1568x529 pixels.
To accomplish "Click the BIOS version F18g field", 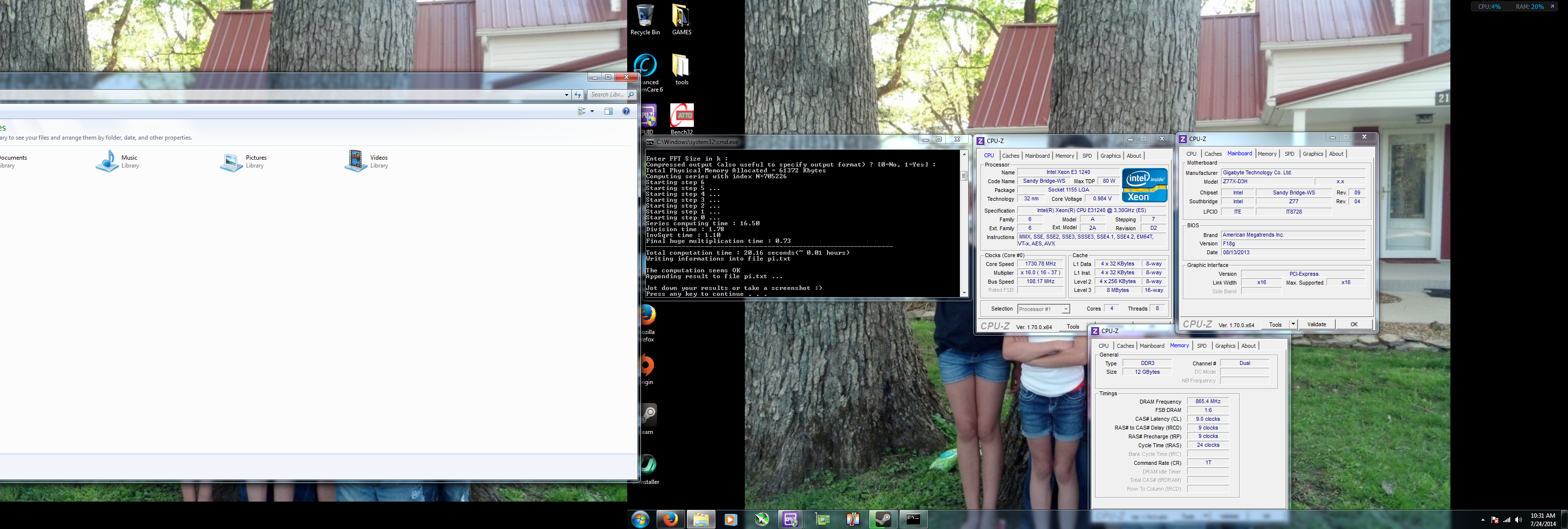I will coord(1293,243).
